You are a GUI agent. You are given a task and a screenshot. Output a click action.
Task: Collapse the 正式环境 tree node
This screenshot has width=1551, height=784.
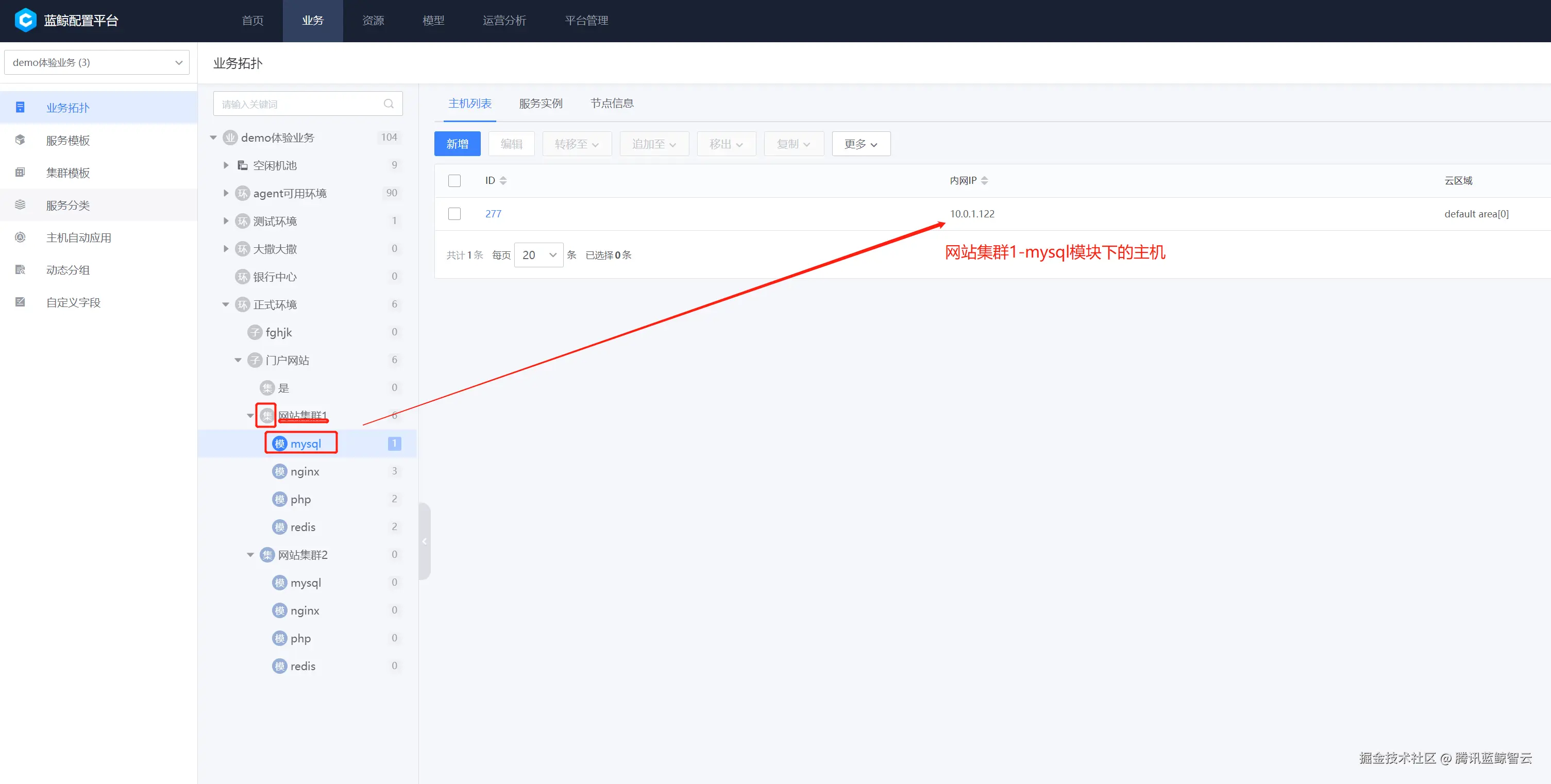tap(226, 304)
